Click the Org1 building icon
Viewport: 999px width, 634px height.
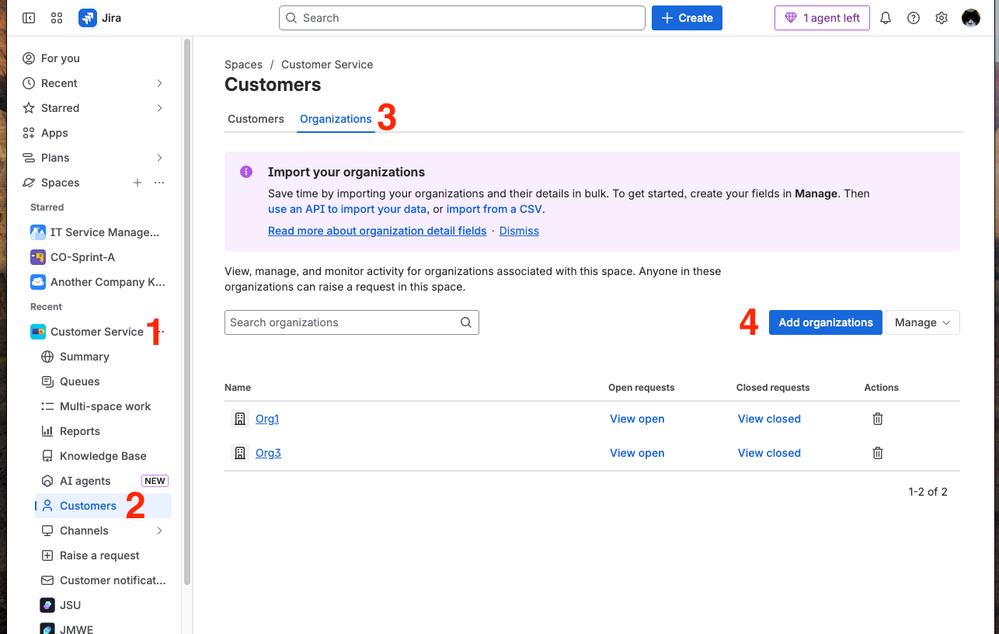pyautogui.click(x=240, y=419)
